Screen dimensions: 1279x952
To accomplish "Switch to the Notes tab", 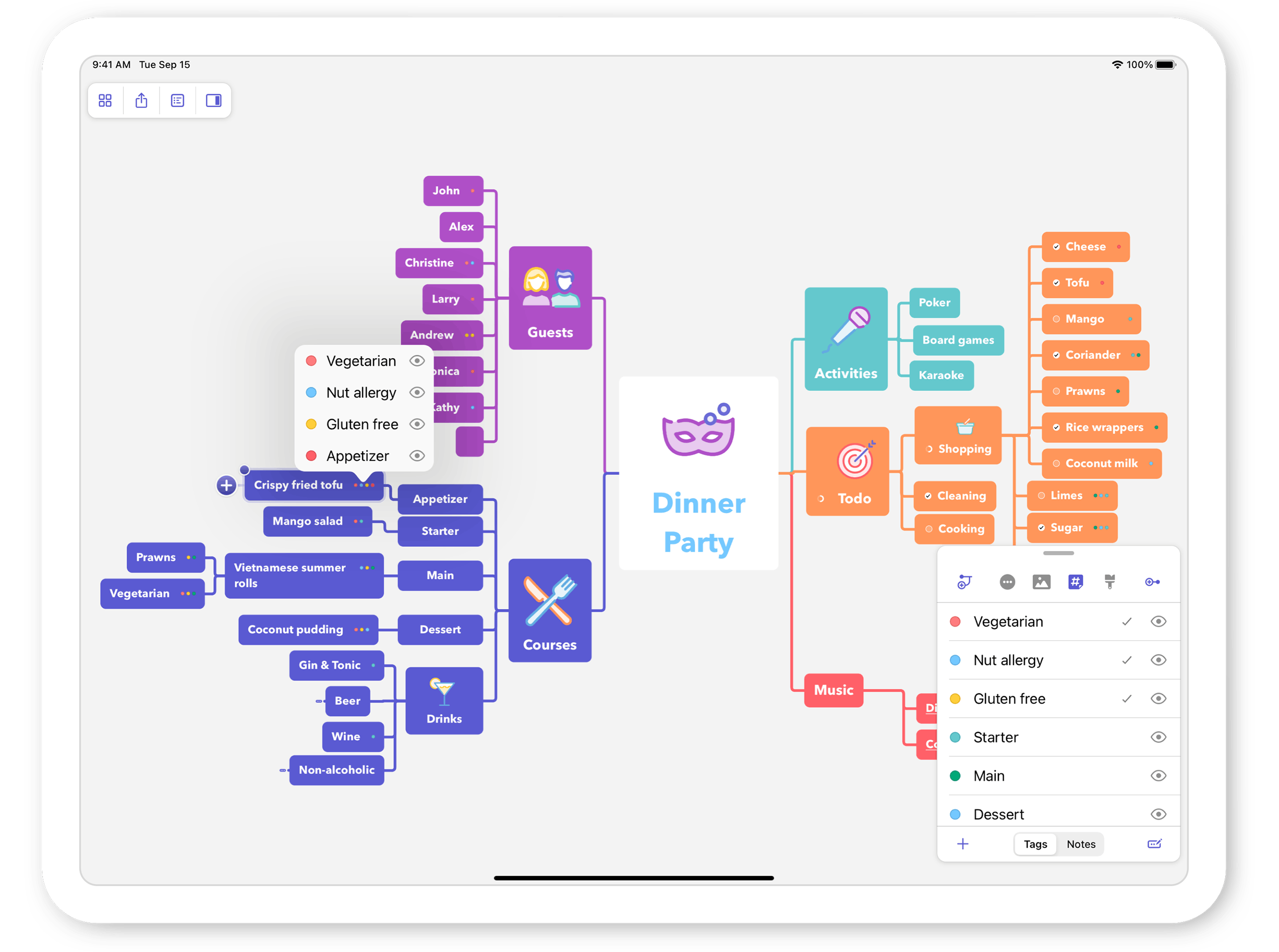I will click(1081, 844).
